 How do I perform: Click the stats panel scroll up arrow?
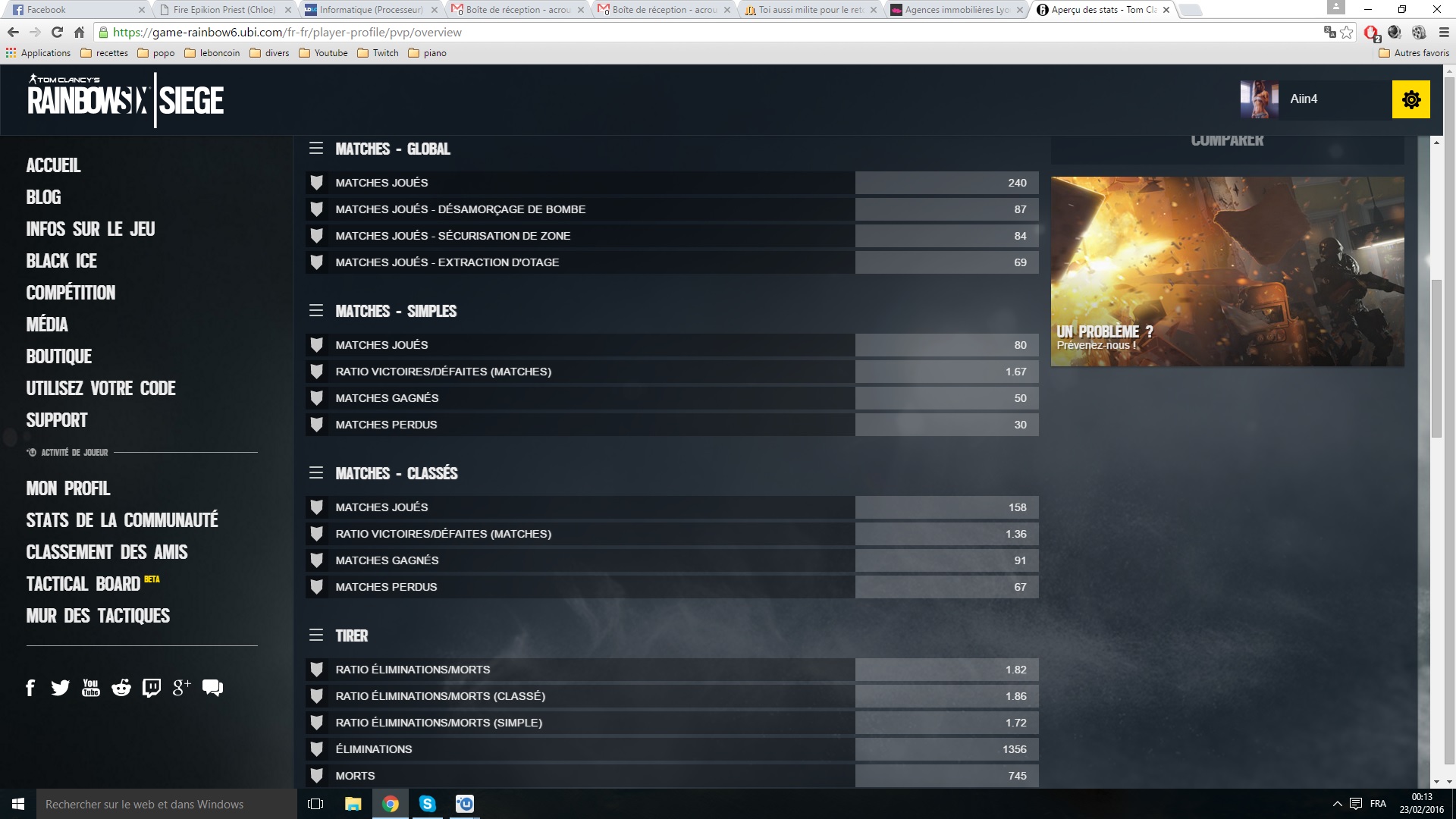tap(1436, 143)
